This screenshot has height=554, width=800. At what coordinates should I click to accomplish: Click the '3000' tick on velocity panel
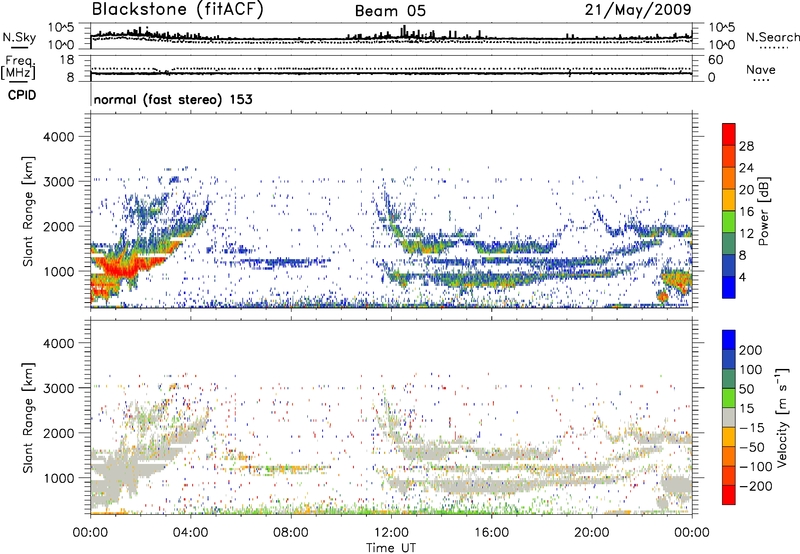[x=58, y=388]
